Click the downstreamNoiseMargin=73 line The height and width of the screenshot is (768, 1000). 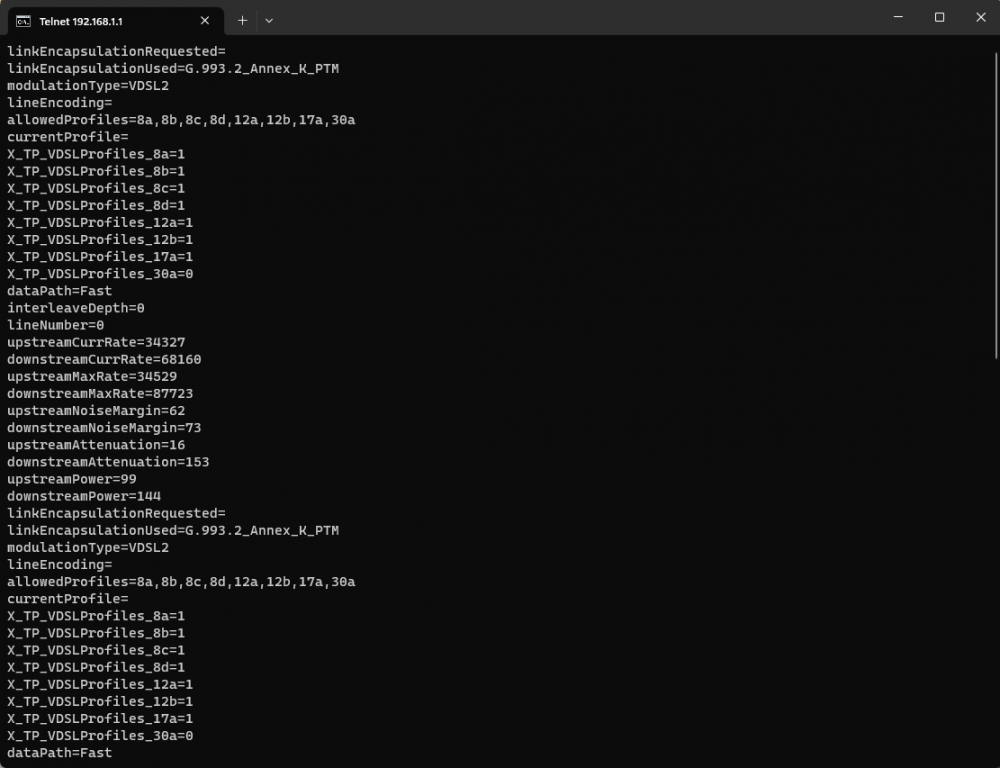104,427
